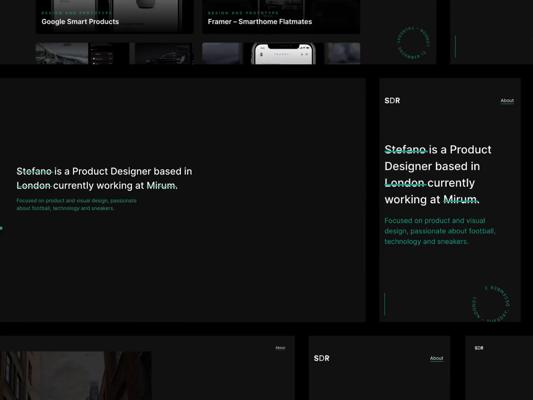Open About link above the street photo
Screen dimensions: 533x400
click(280, 348)
